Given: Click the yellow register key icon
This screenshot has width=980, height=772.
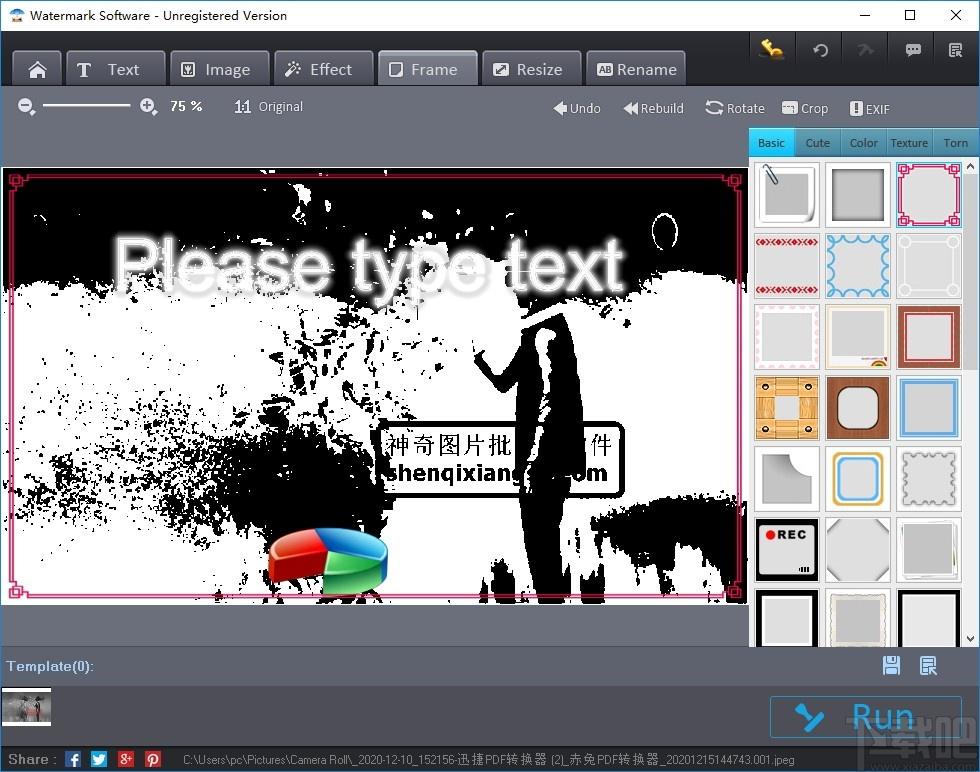Looking at the screenshot, I should (x=771, y=49).
